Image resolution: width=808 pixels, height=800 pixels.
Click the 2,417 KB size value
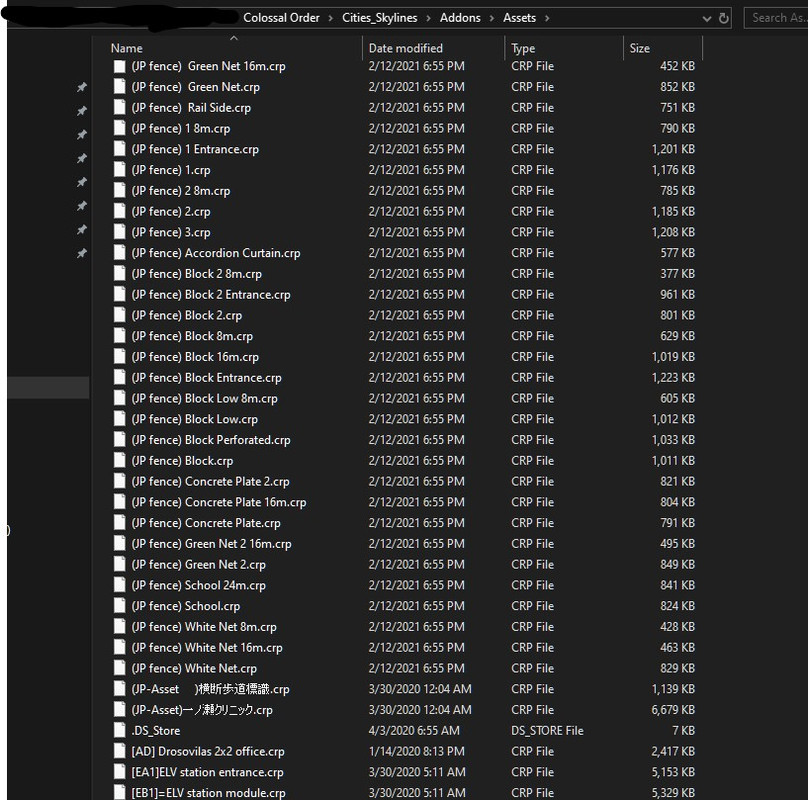pyautogui.click(x=673, y=751)
